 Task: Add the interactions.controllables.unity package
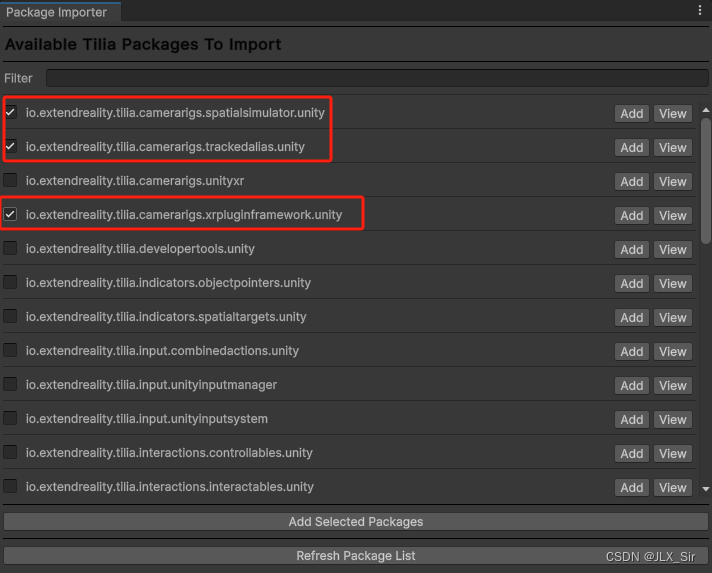pos(632,454)
